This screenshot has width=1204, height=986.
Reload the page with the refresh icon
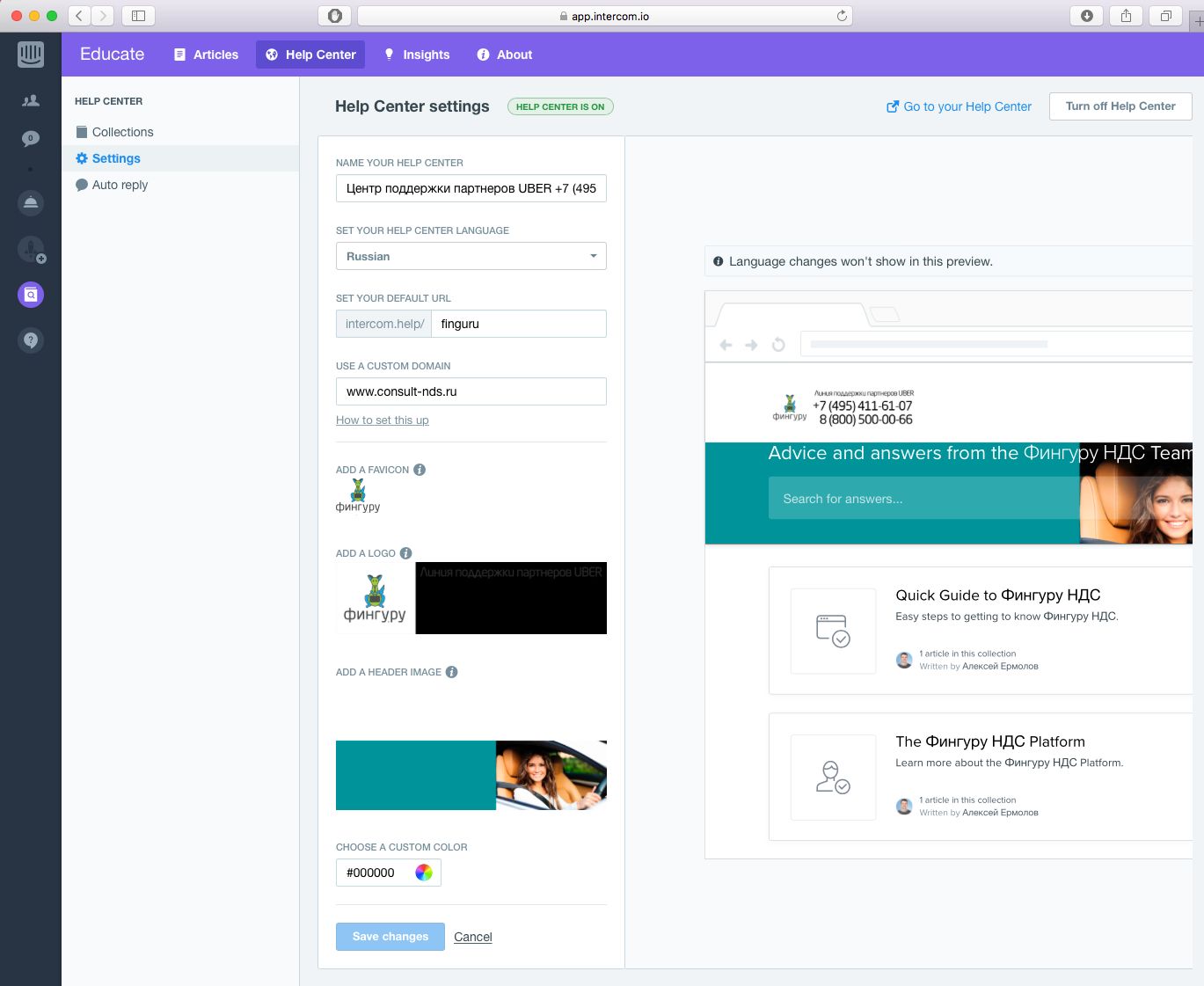click(842, 16)
